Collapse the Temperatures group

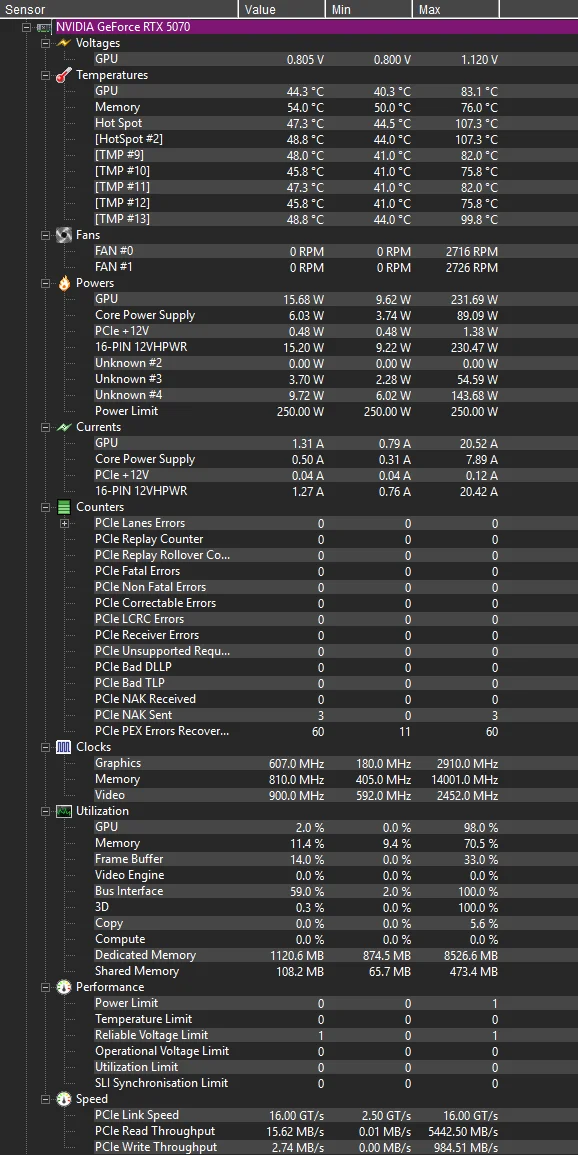point(46,75)
